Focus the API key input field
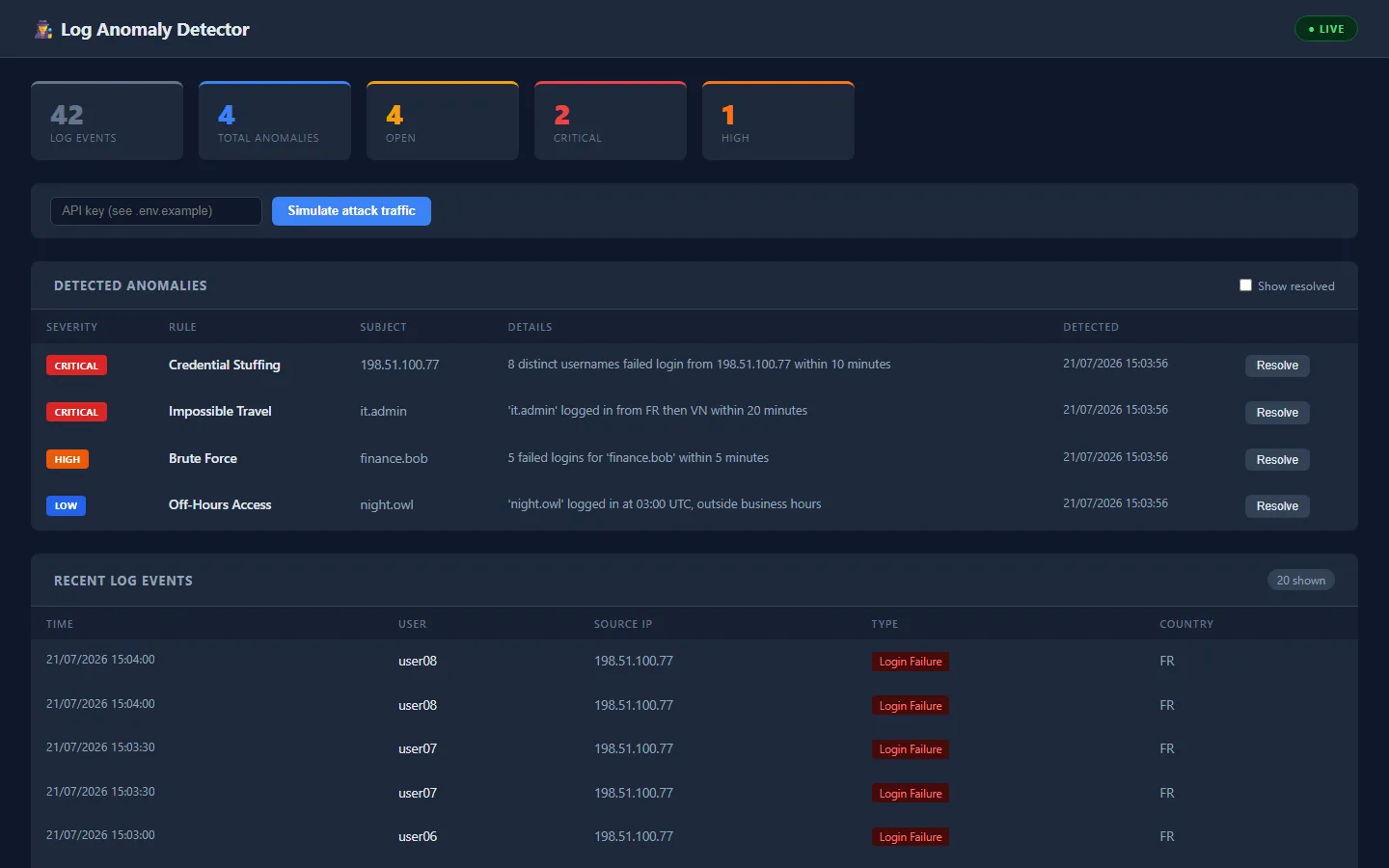This screenshot has width=1389, height=868. [x=156, y=211]
